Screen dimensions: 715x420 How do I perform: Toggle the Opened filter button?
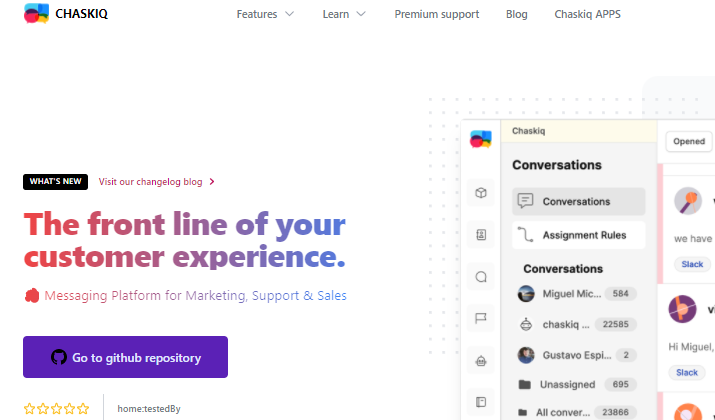pos(689,141)
